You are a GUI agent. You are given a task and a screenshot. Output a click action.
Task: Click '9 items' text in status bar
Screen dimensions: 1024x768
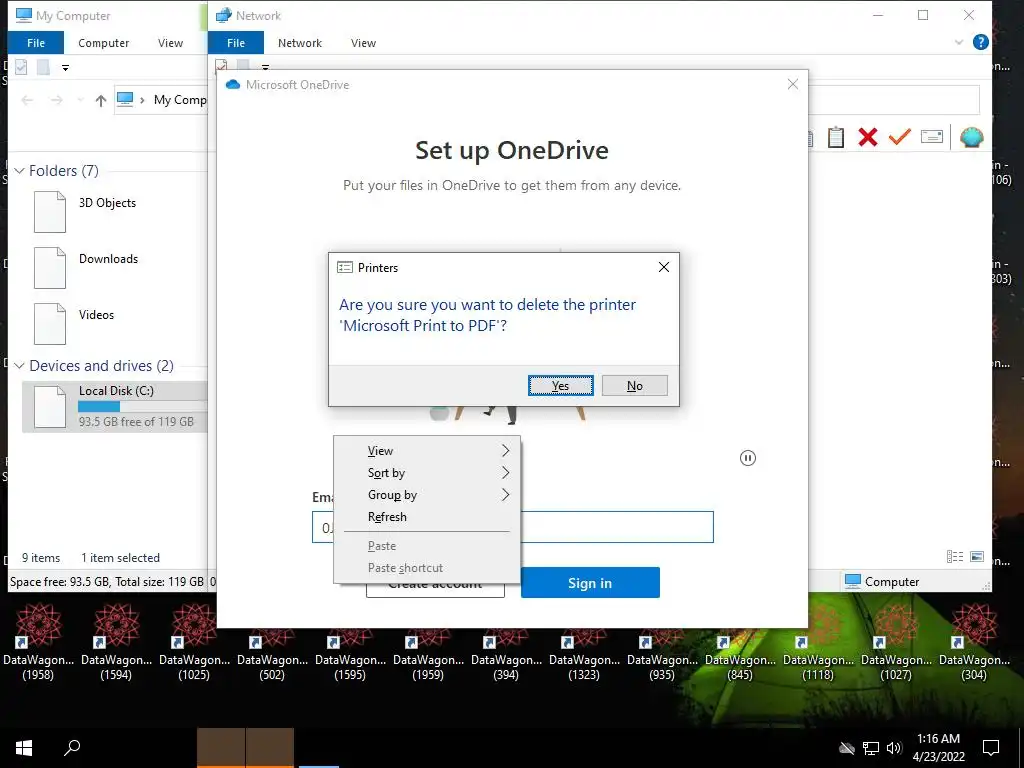point(41,558)
